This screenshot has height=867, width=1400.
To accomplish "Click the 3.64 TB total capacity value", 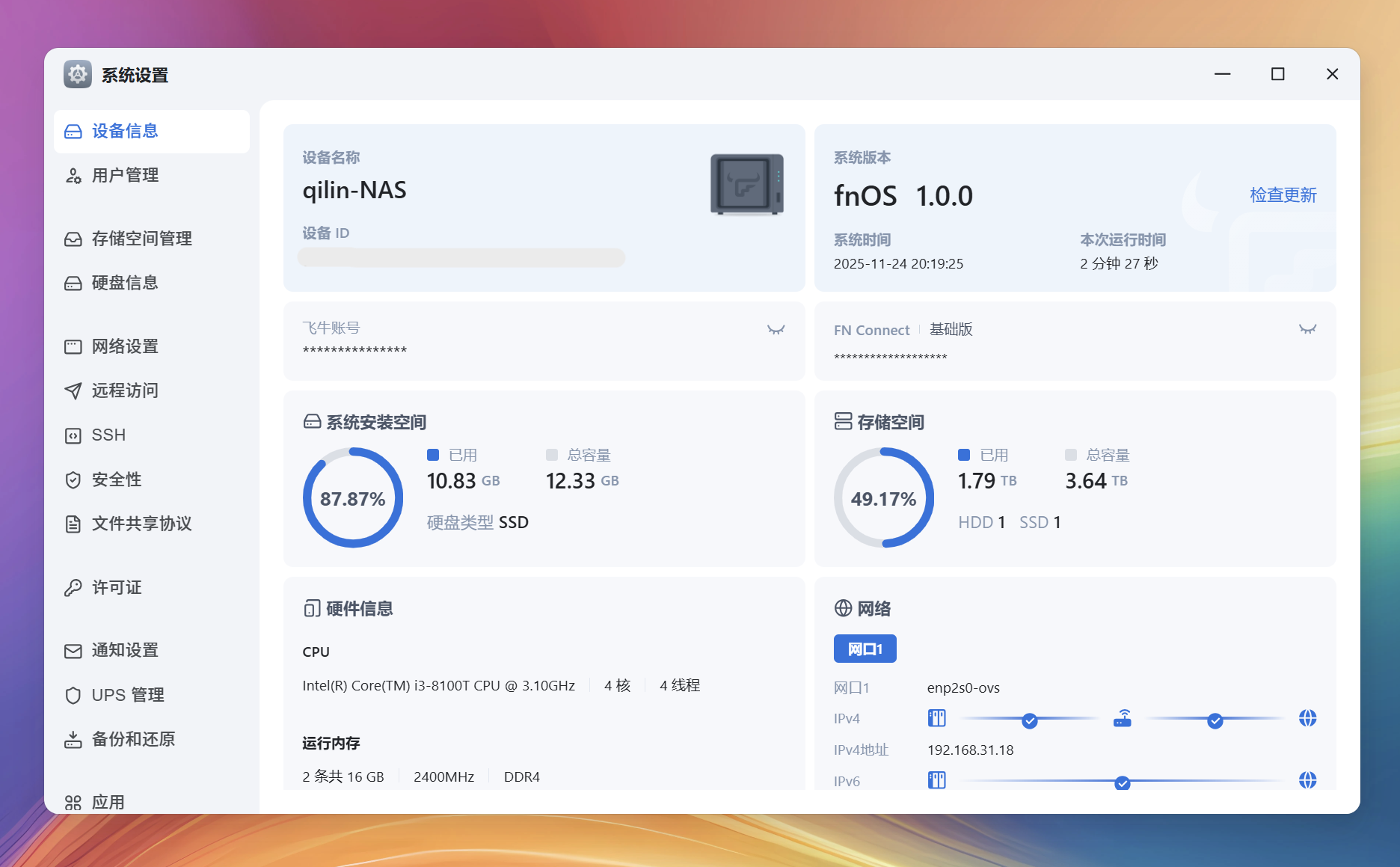I will click(1096, 481).
